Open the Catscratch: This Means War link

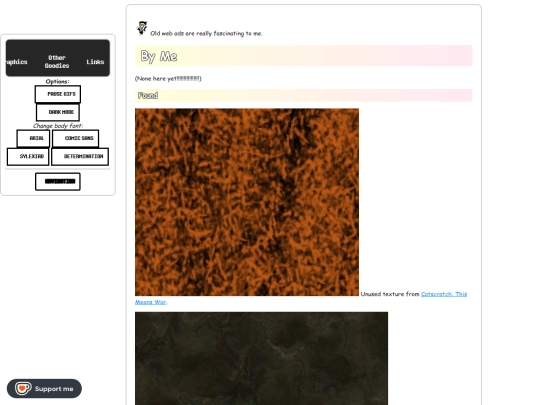pyautogui.click(x=444, y=294)
